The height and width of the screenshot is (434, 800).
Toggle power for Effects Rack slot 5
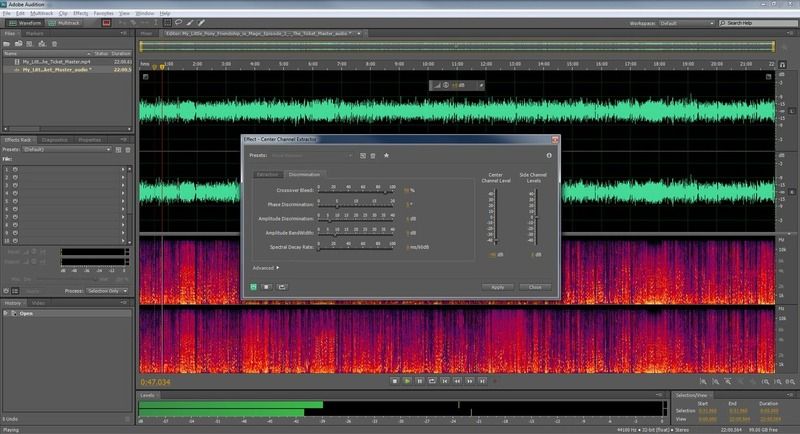pos(15,201)
